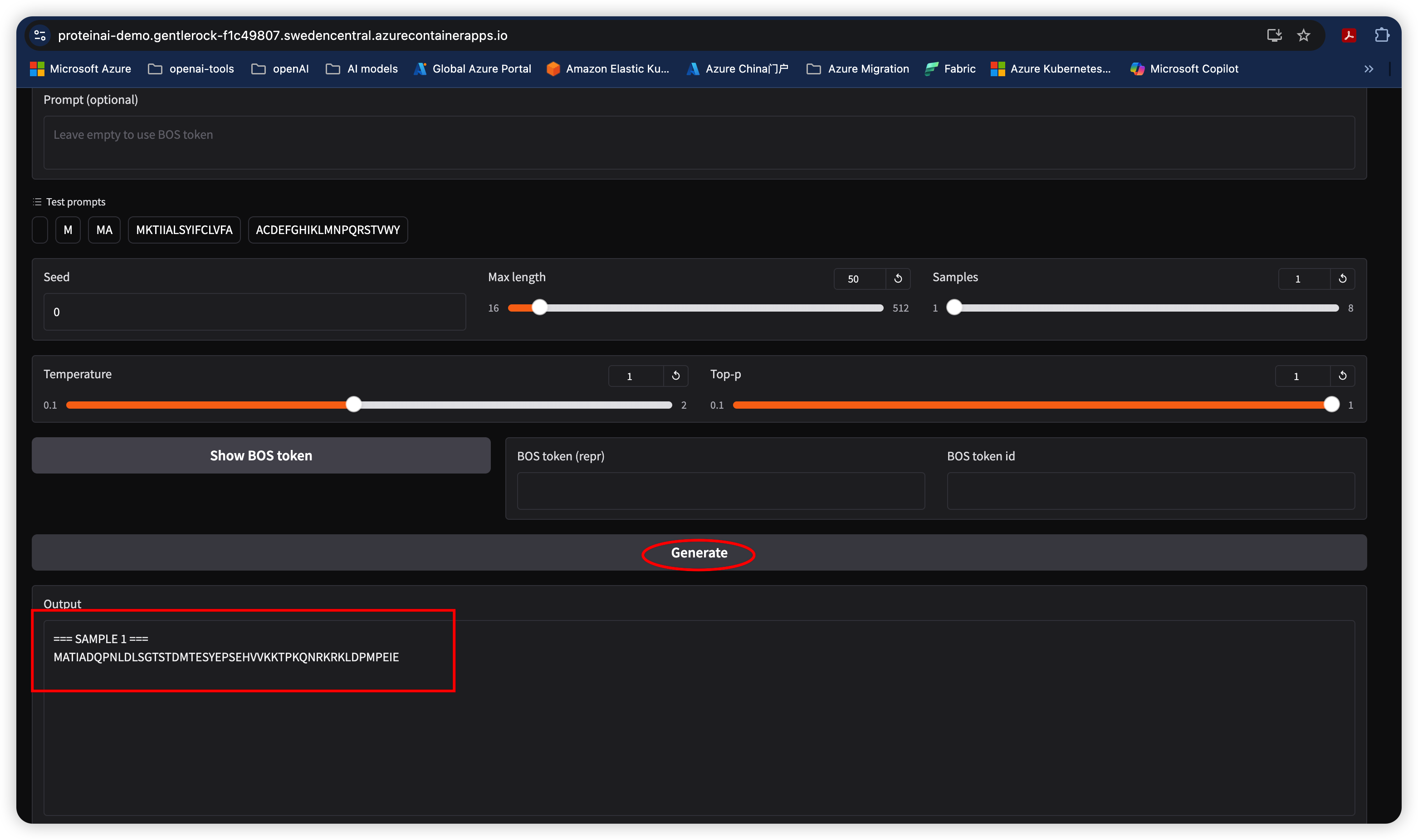Viewport: 1418px width, 840px height.
Task: Click the Show BOS token button
Action: click(x=261, y=455)
